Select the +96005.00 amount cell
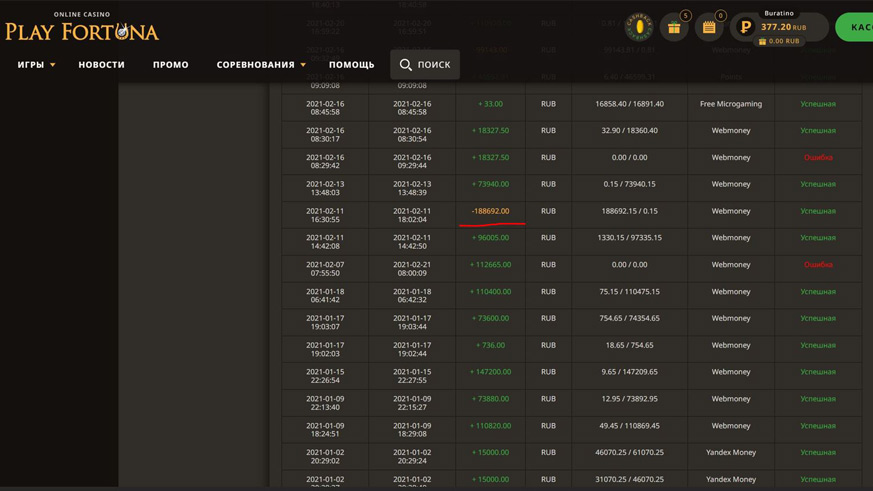The image size is (873, 491). pyautogui.click(x=490, y=238)
